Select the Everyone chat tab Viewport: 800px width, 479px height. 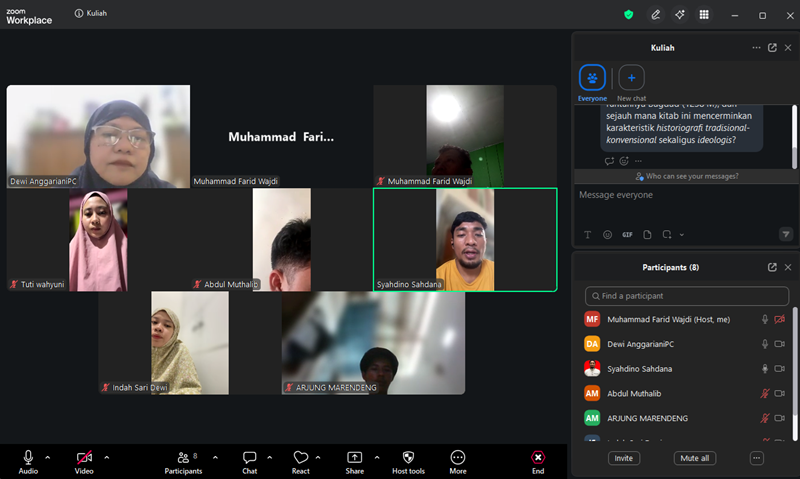[x=592, y=83]
